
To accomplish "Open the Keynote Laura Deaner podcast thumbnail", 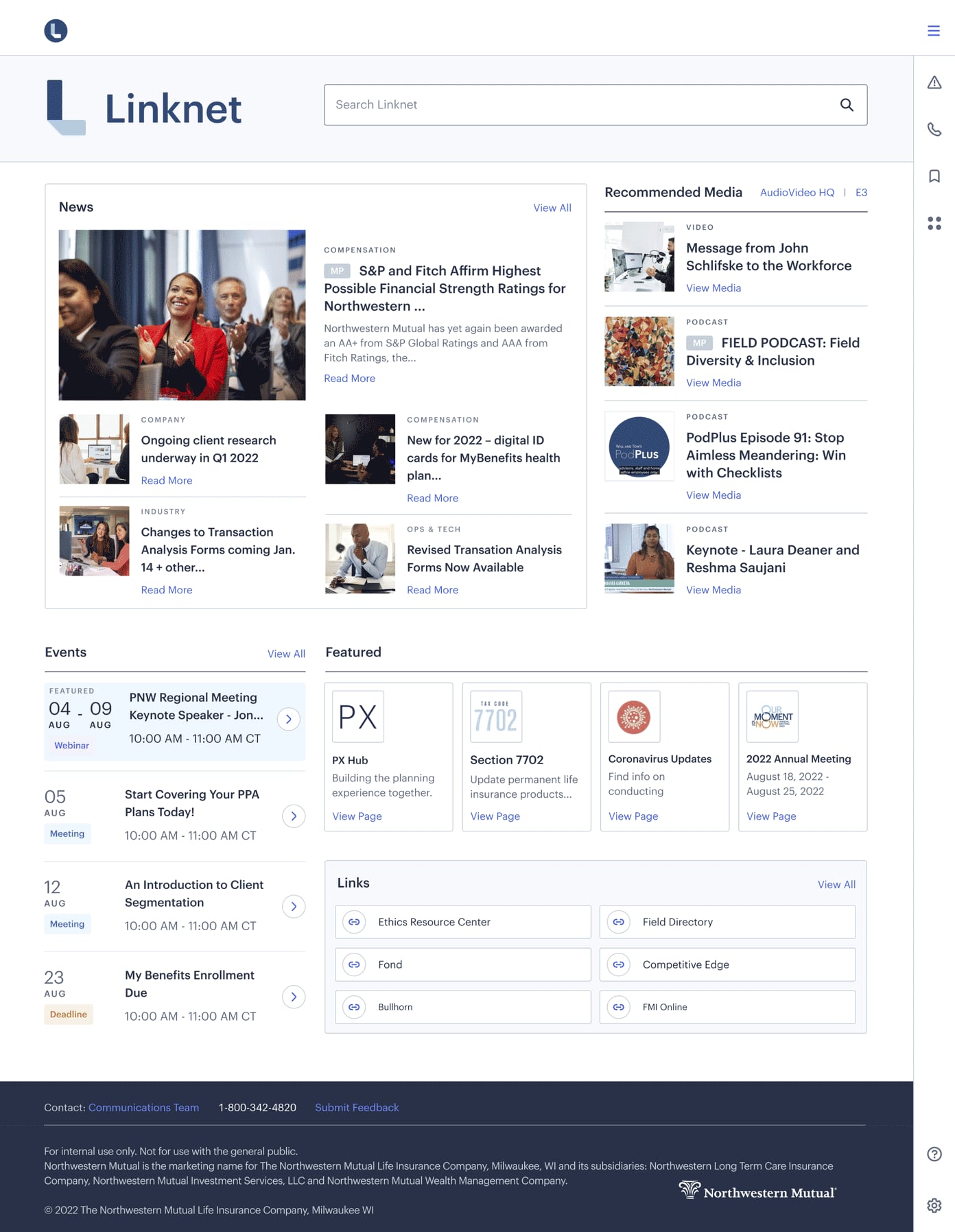I will coord(639,558).
